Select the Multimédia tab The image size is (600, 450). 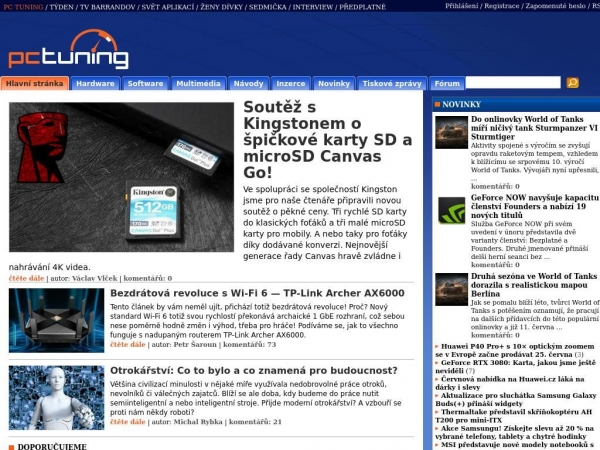(198, 83)
